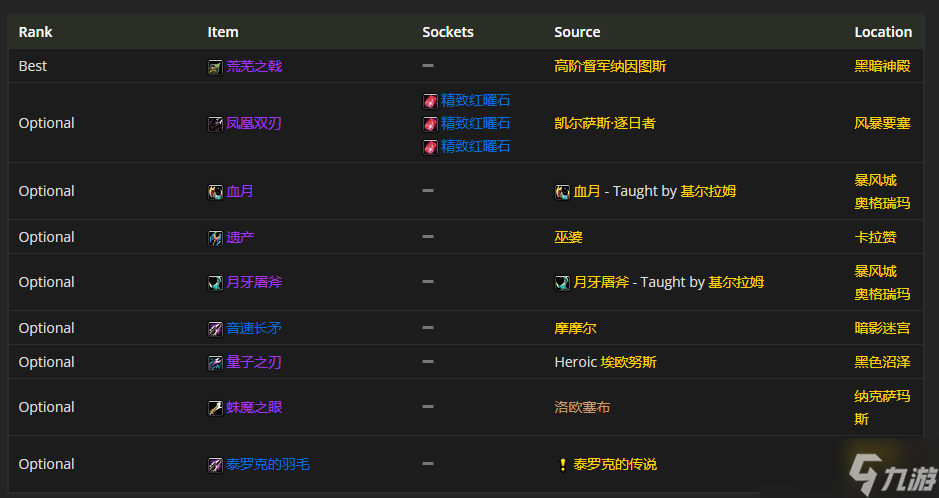
Task: Click the third 精致红曜石 gem icon
Action: (430, 147)
